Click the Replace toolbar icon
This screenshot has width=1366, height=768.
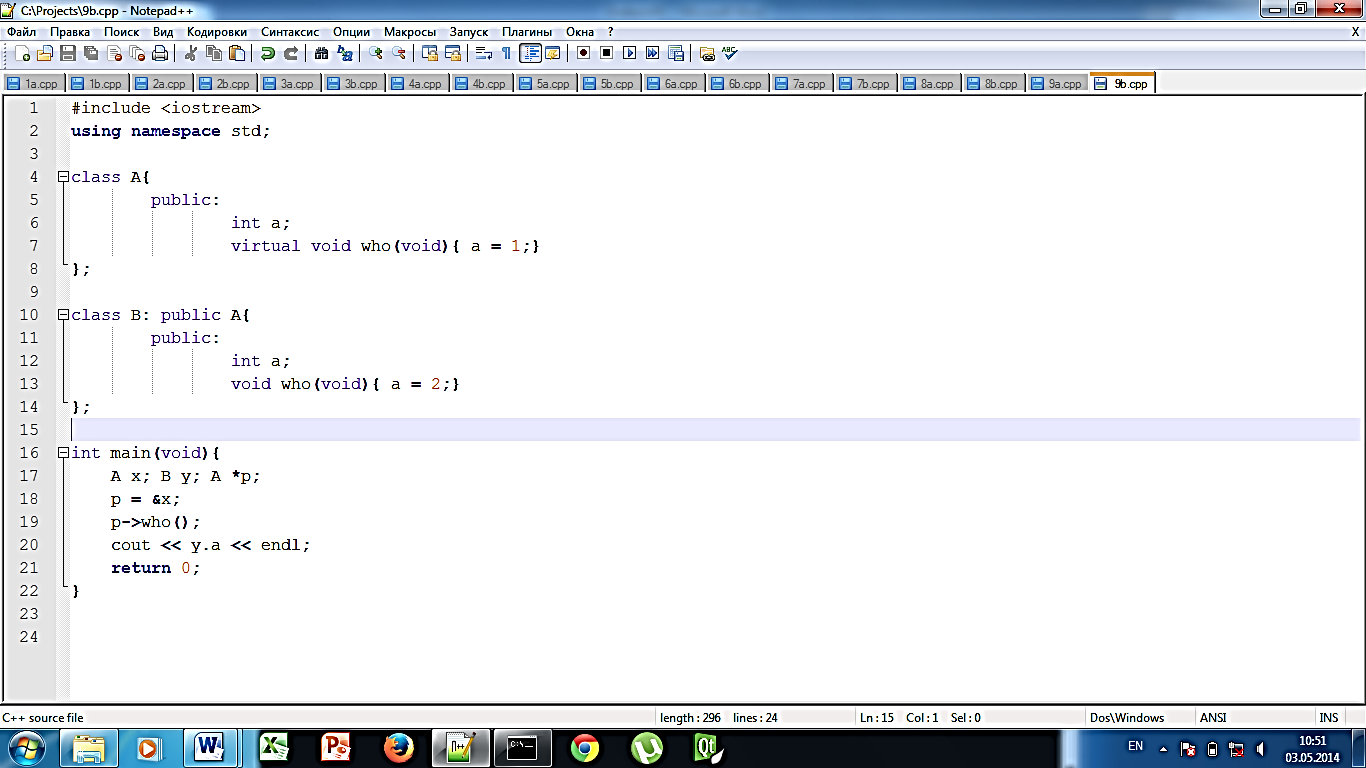coord(345,53)
